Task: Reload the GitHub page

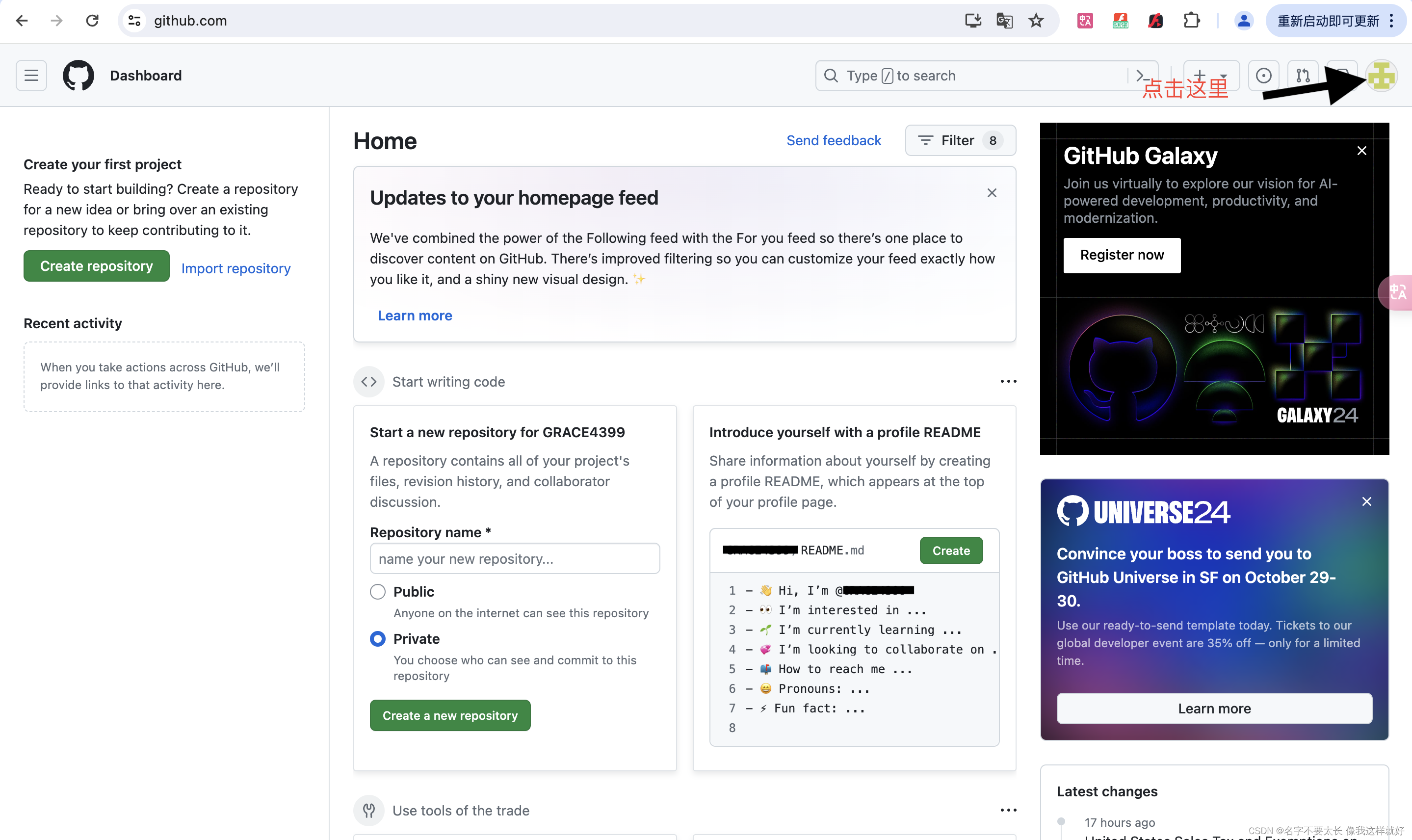Action: 92,21
